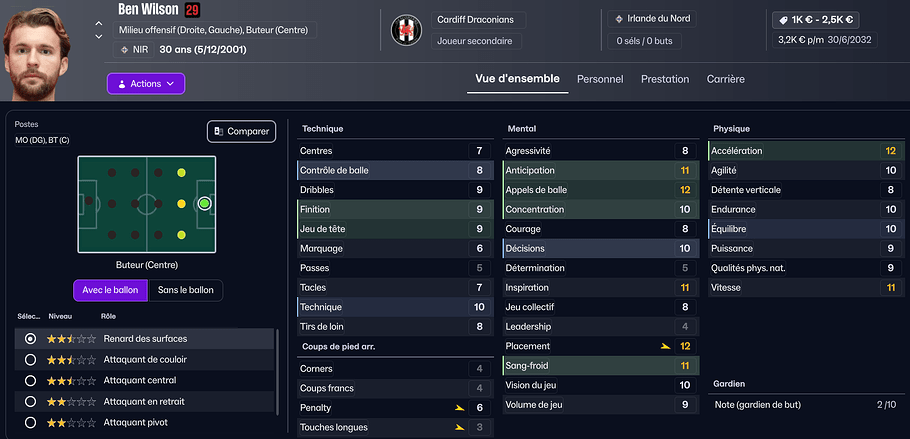
Task: Select the green striker position dot on pitch
Action: pyautogui.click(x=204, y=203)
